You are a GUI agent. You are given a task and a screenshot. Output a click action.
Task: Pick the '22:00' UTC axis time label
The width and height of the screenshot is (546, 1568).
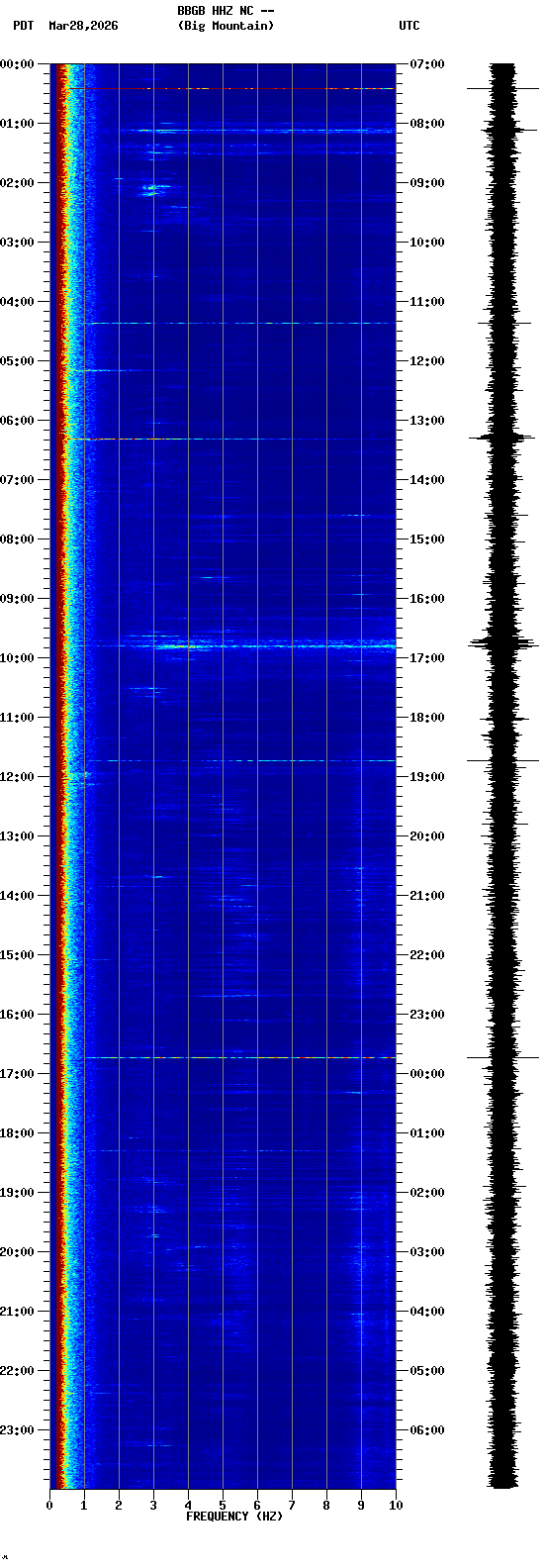tap(426, 955)
